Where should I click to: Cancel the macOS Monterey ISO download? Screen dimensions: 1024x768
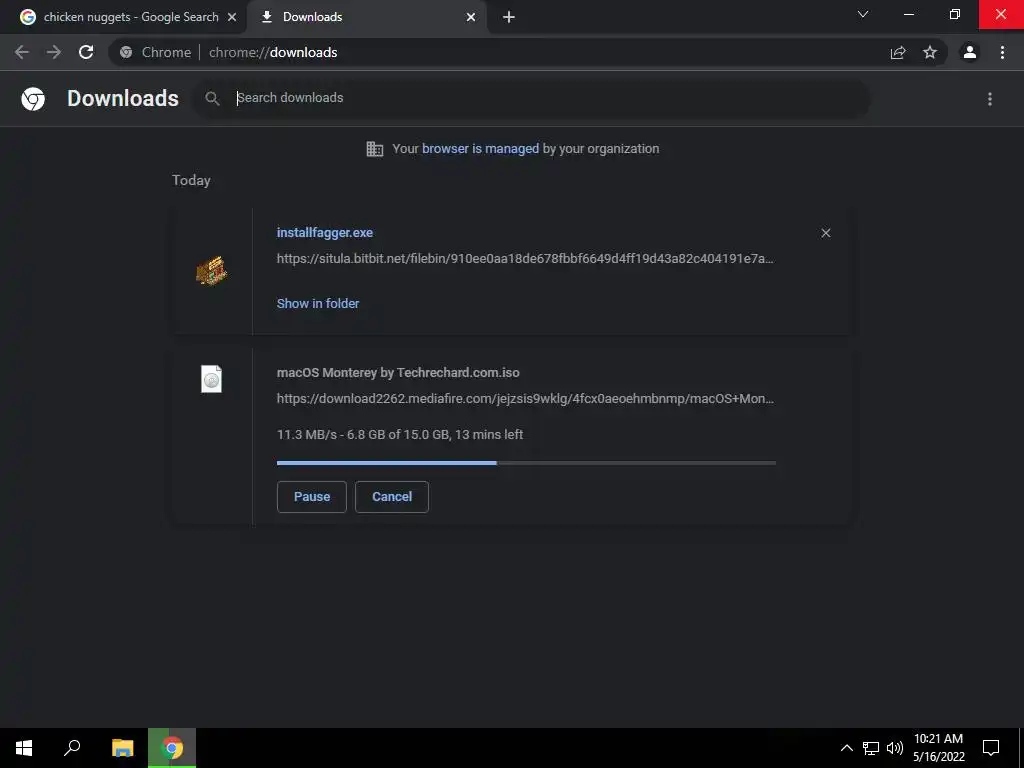pyautogui.click(x=392, y=497)
